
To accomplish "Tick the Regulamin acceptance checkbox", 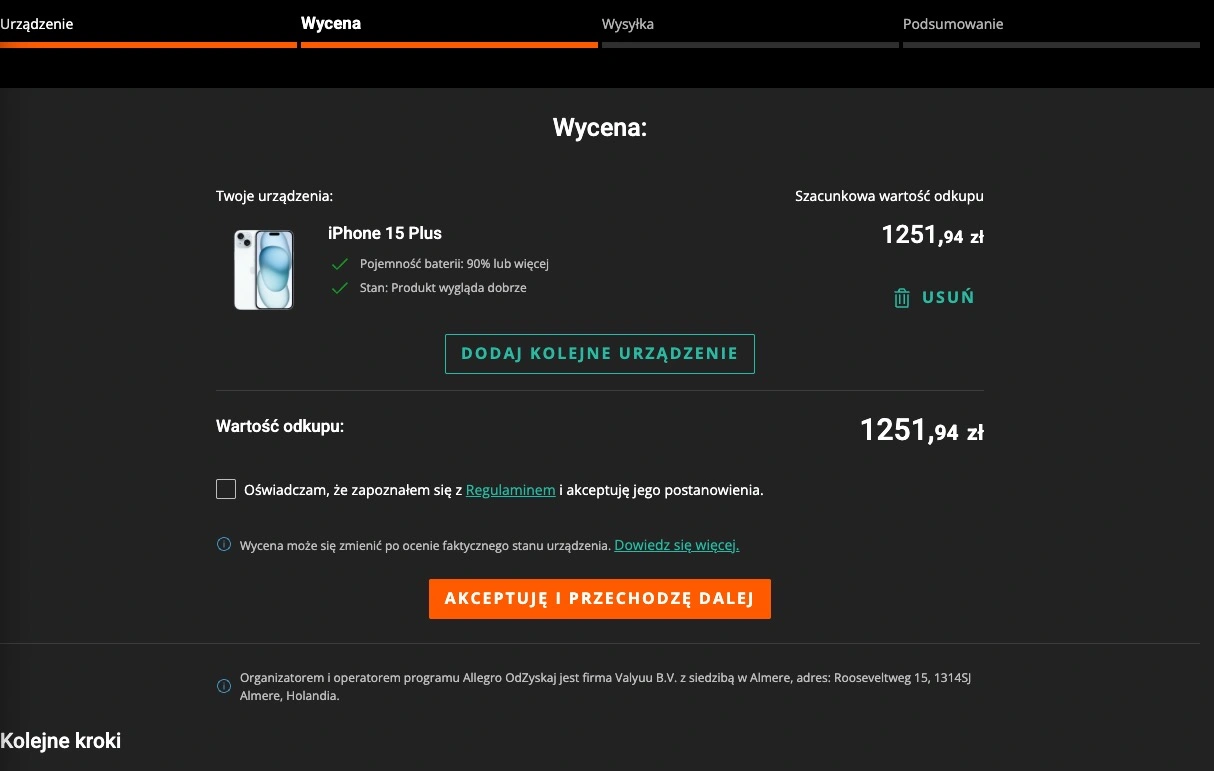I will coord(226,489).
